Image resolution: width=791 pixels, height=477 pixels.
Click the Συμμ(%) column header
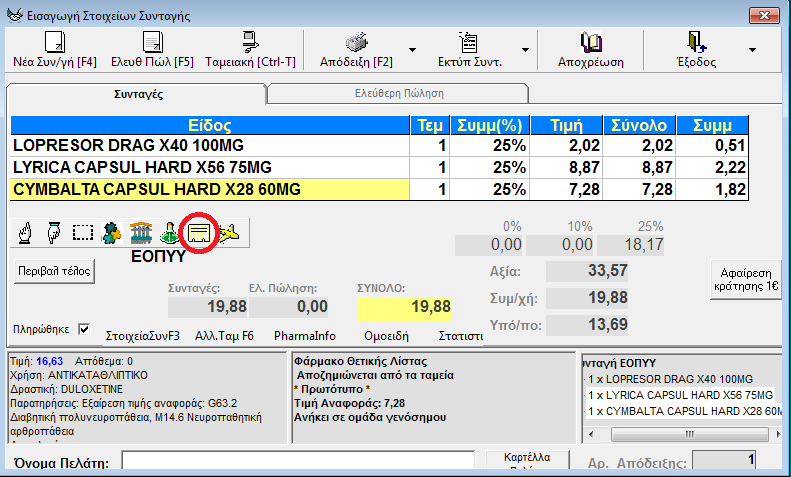pyautogui.click(x=490, y=125)
